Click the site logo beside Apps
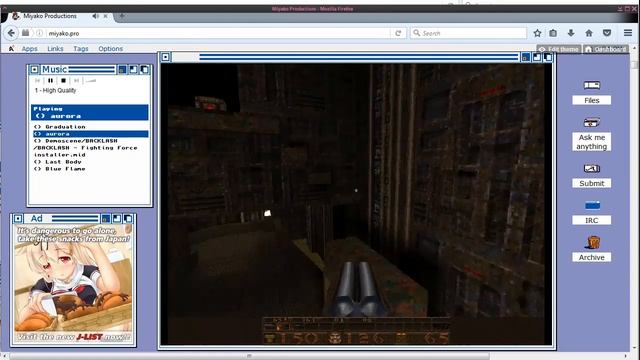The height and width of the screenshot is (360, 640). pyautogui.click(x=11, y=49)
